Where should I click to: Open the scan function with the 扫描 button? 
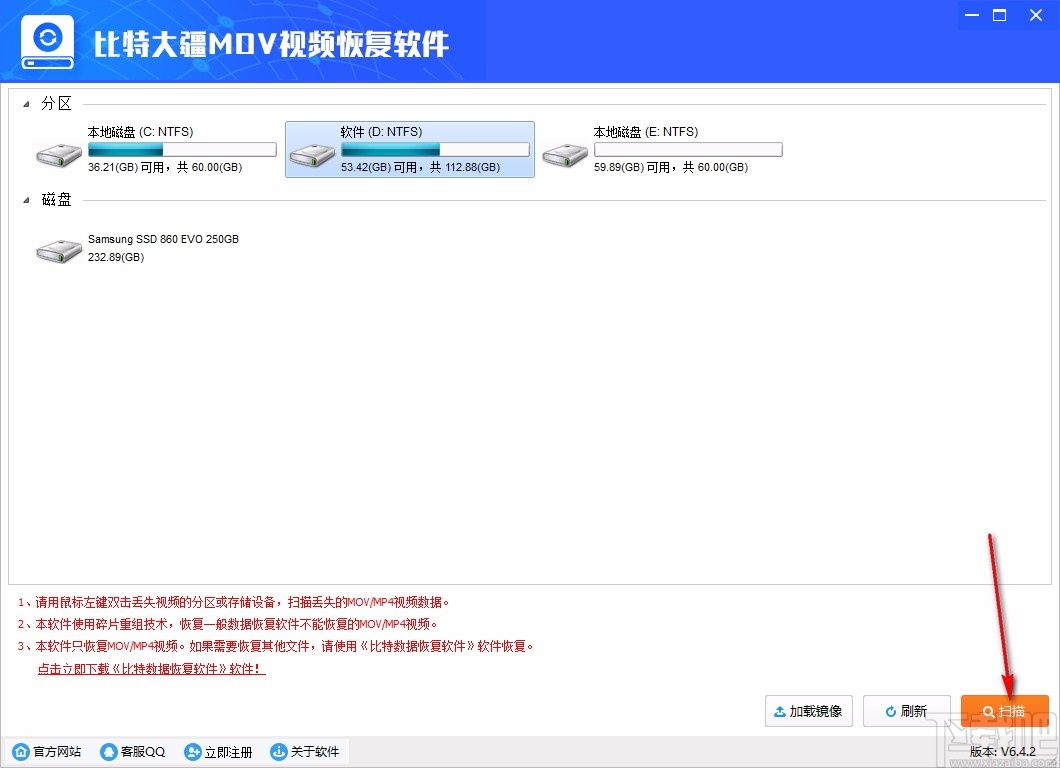1004,711
